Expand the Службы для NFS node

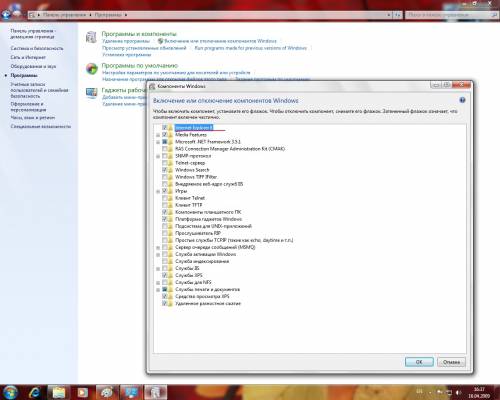point(158,283)
